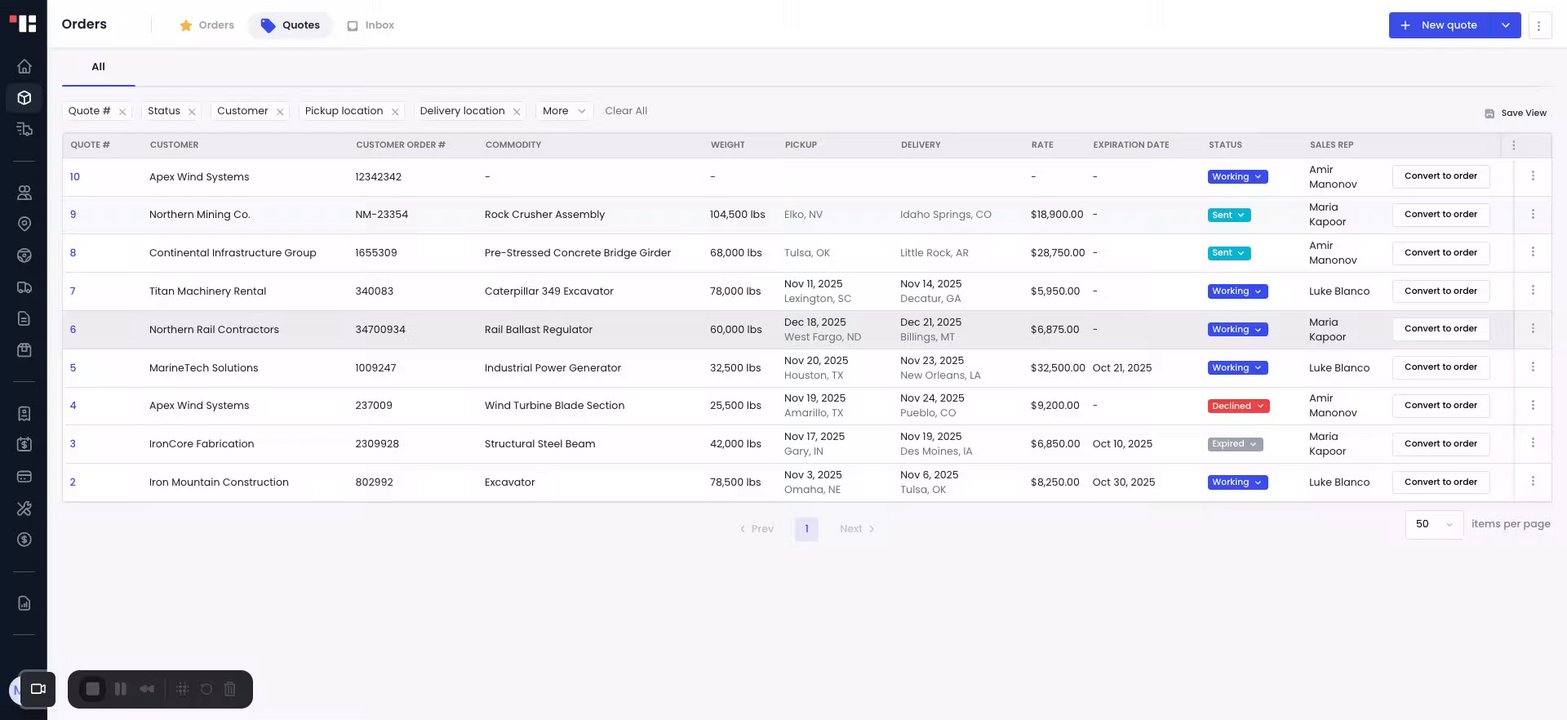Click the Wind Turbine Blade Section cell

tap(554, 405)
